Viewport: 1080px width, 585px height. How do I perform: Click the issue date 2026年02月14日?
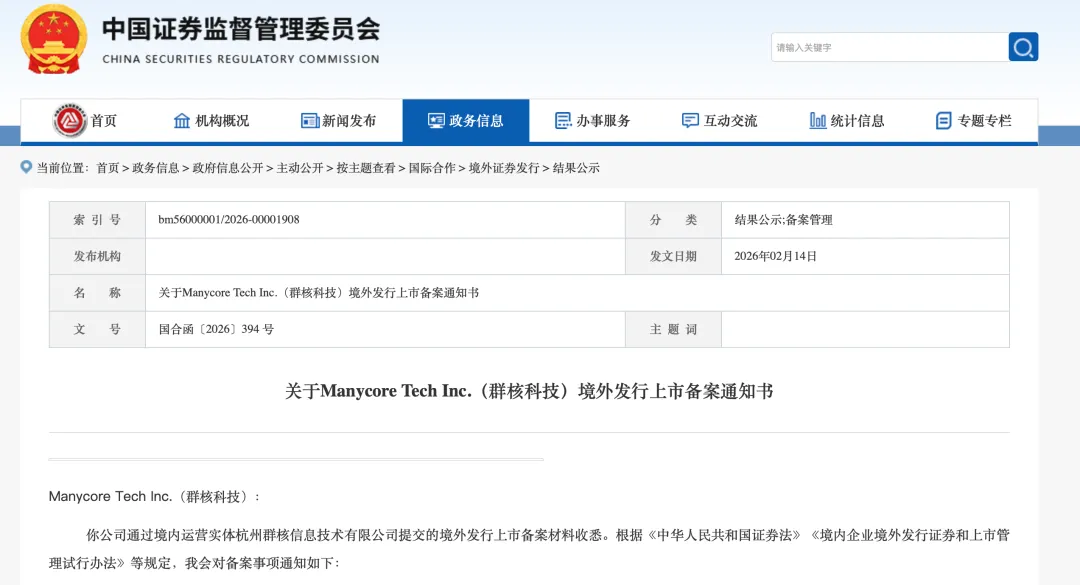point(776,256)
